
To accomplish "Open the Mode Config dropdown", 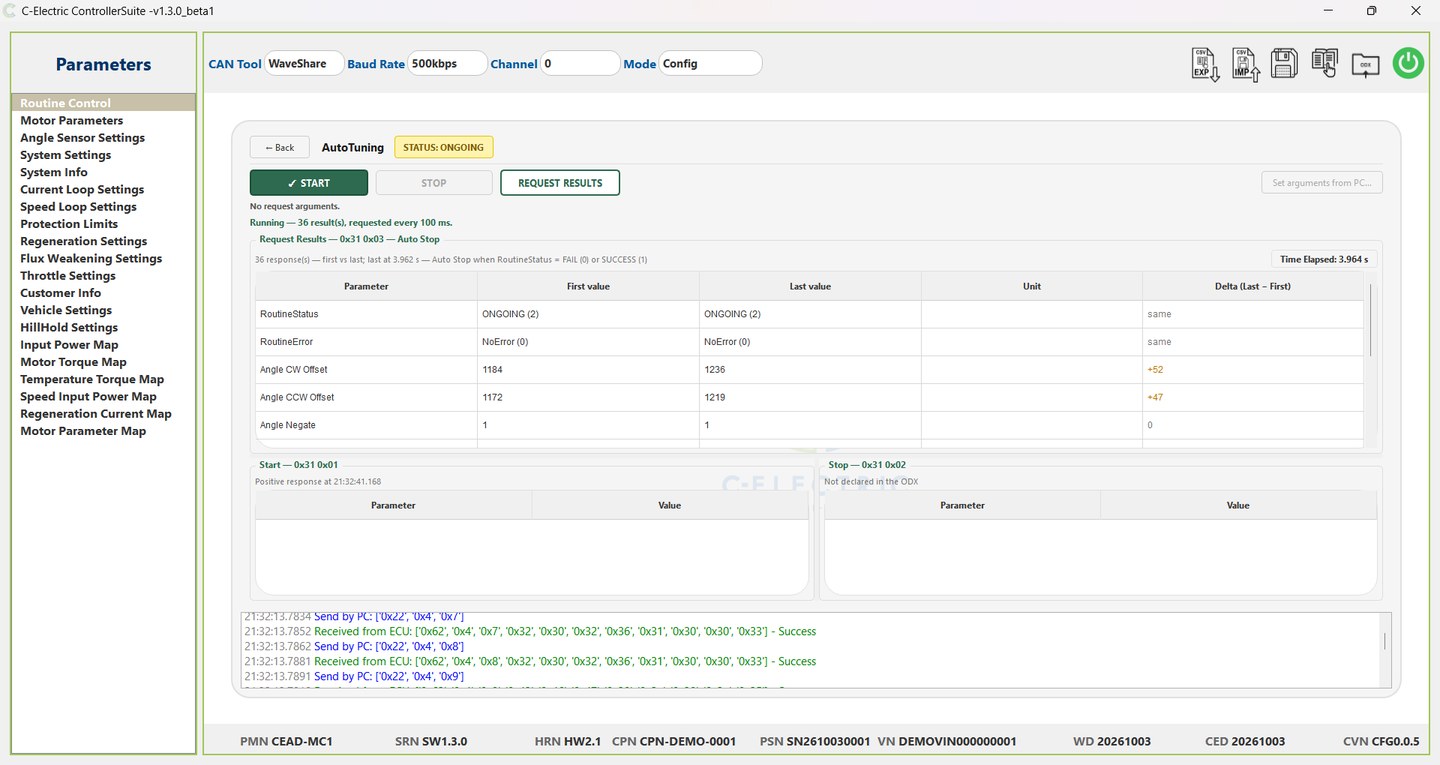I will pos(710,63).
